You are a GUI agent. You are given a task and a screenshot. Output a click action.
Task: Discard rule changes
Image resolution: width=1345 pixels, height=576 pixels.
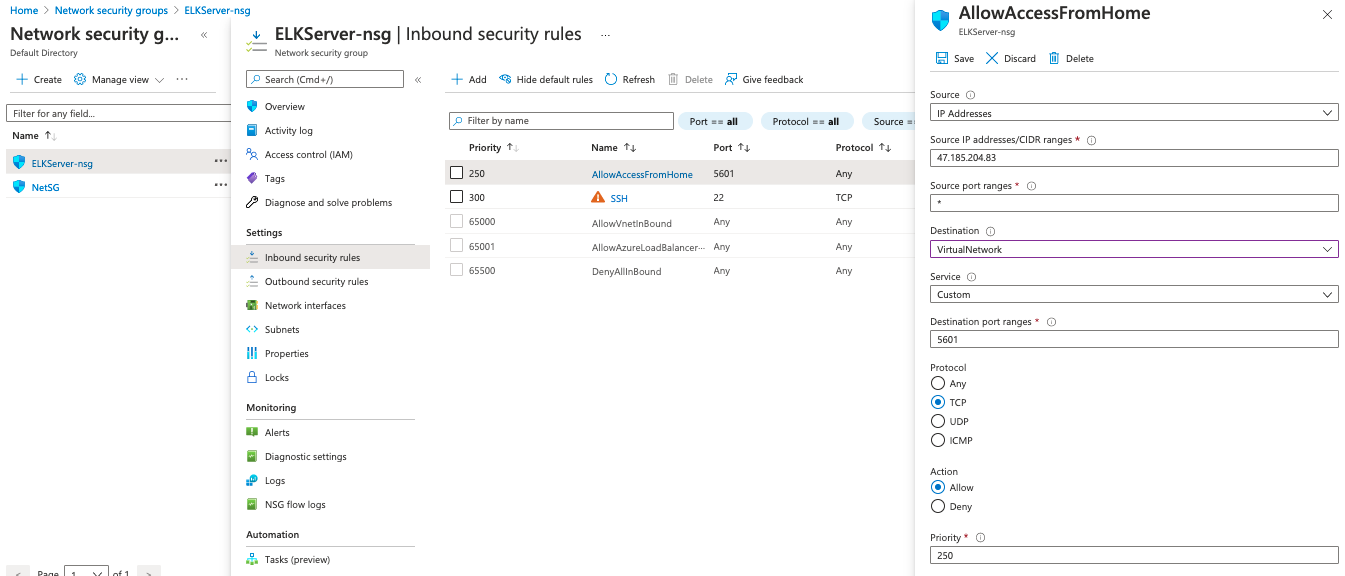point(1011,58)
